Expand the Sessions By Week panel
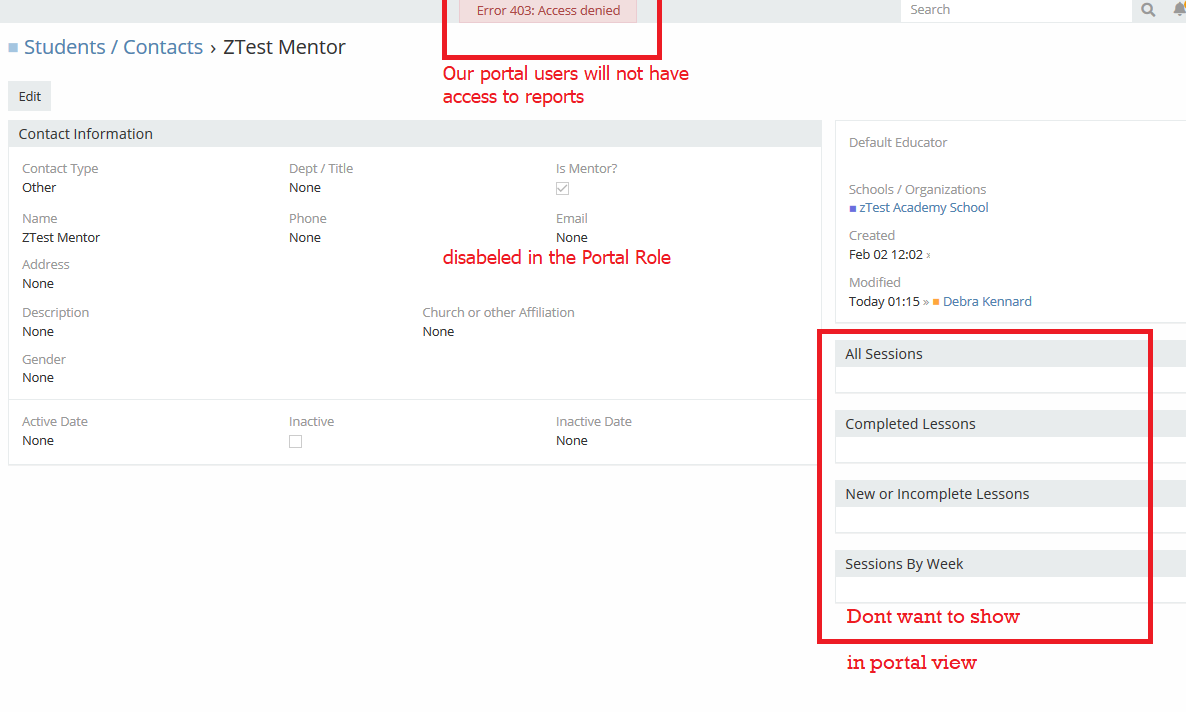 pyautogui.click(x=904, y=564)
